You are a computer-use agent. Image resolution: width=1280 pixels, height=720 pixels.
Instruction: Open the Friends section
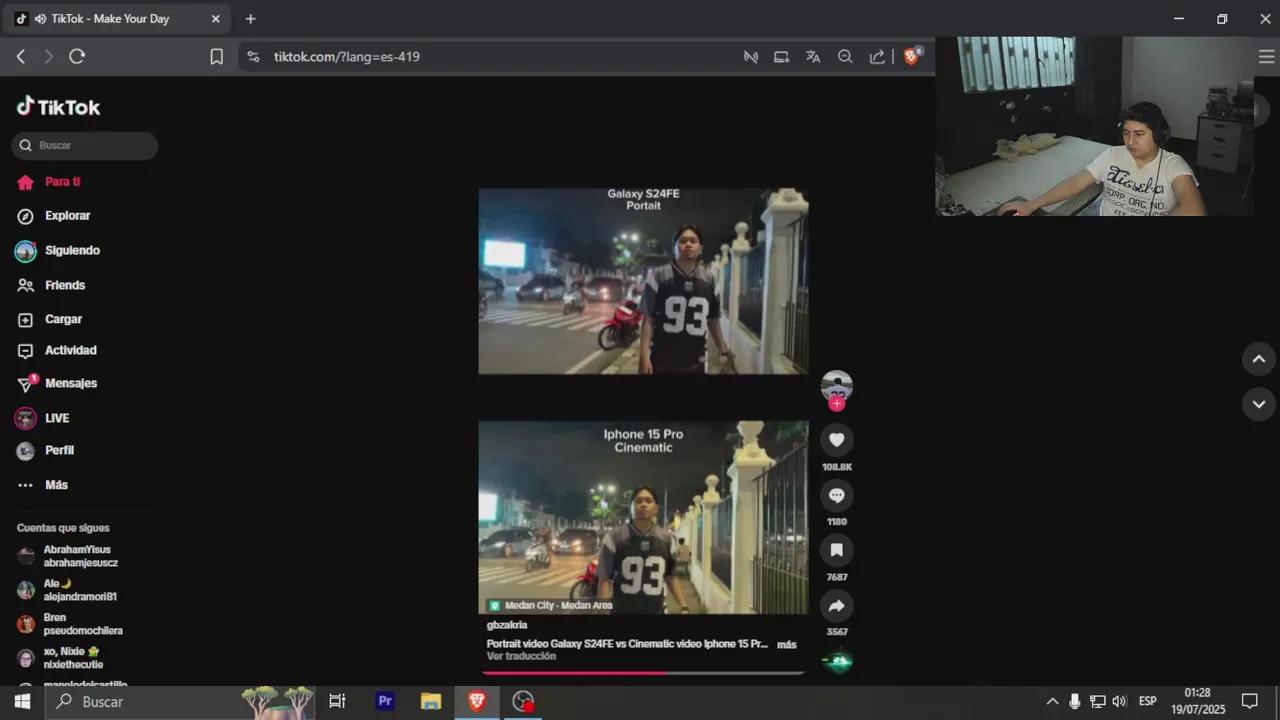[x=65, y=285]
